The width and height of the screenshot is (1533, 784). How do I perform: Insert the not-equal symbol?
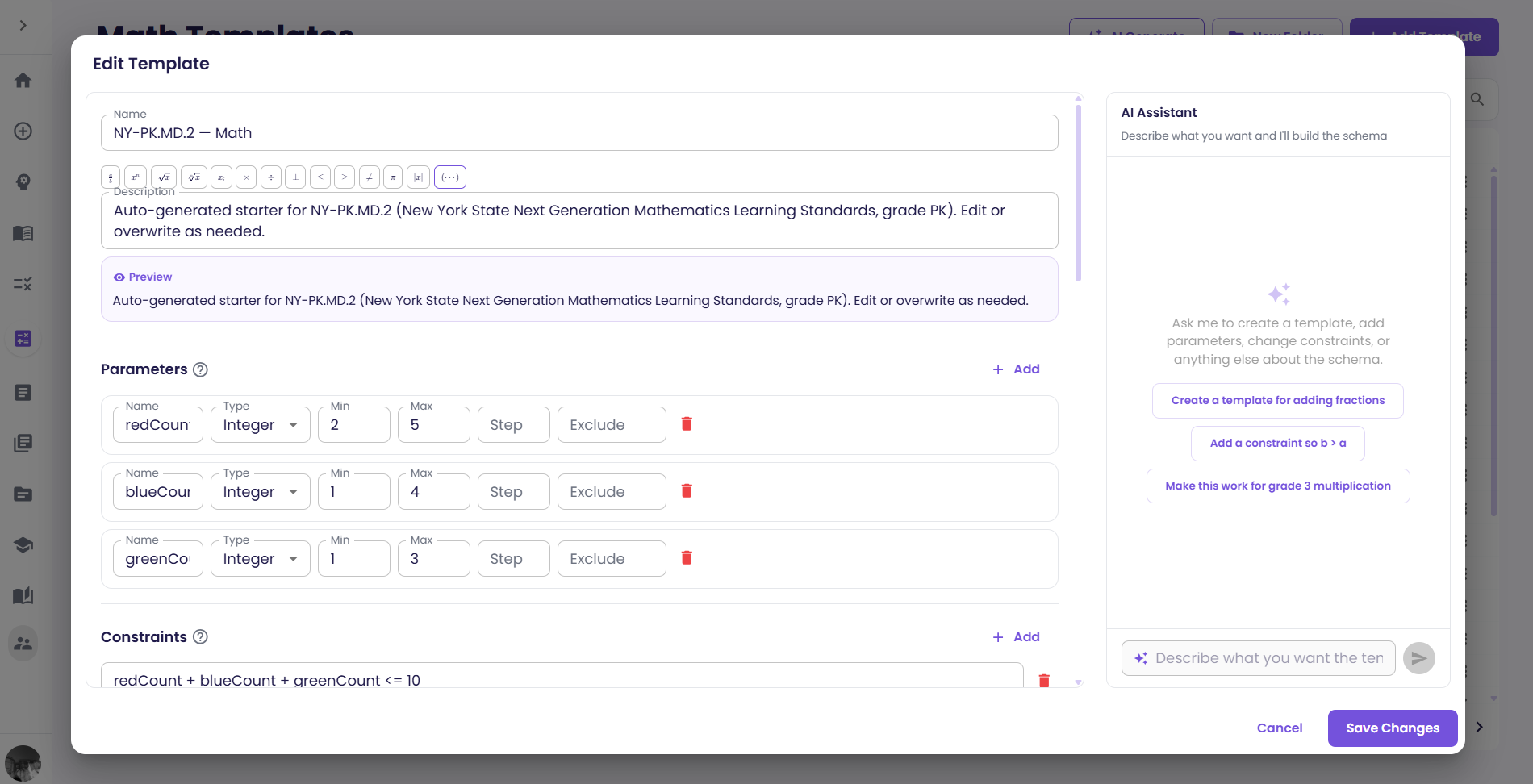coord(370,177)
